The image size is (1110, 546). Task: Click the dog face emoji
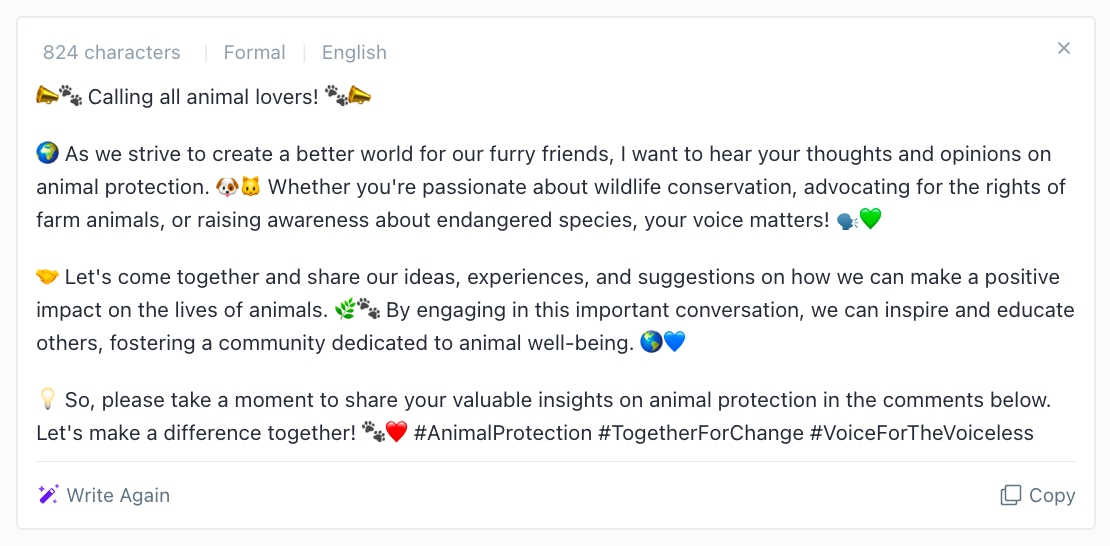pos(227,187)
